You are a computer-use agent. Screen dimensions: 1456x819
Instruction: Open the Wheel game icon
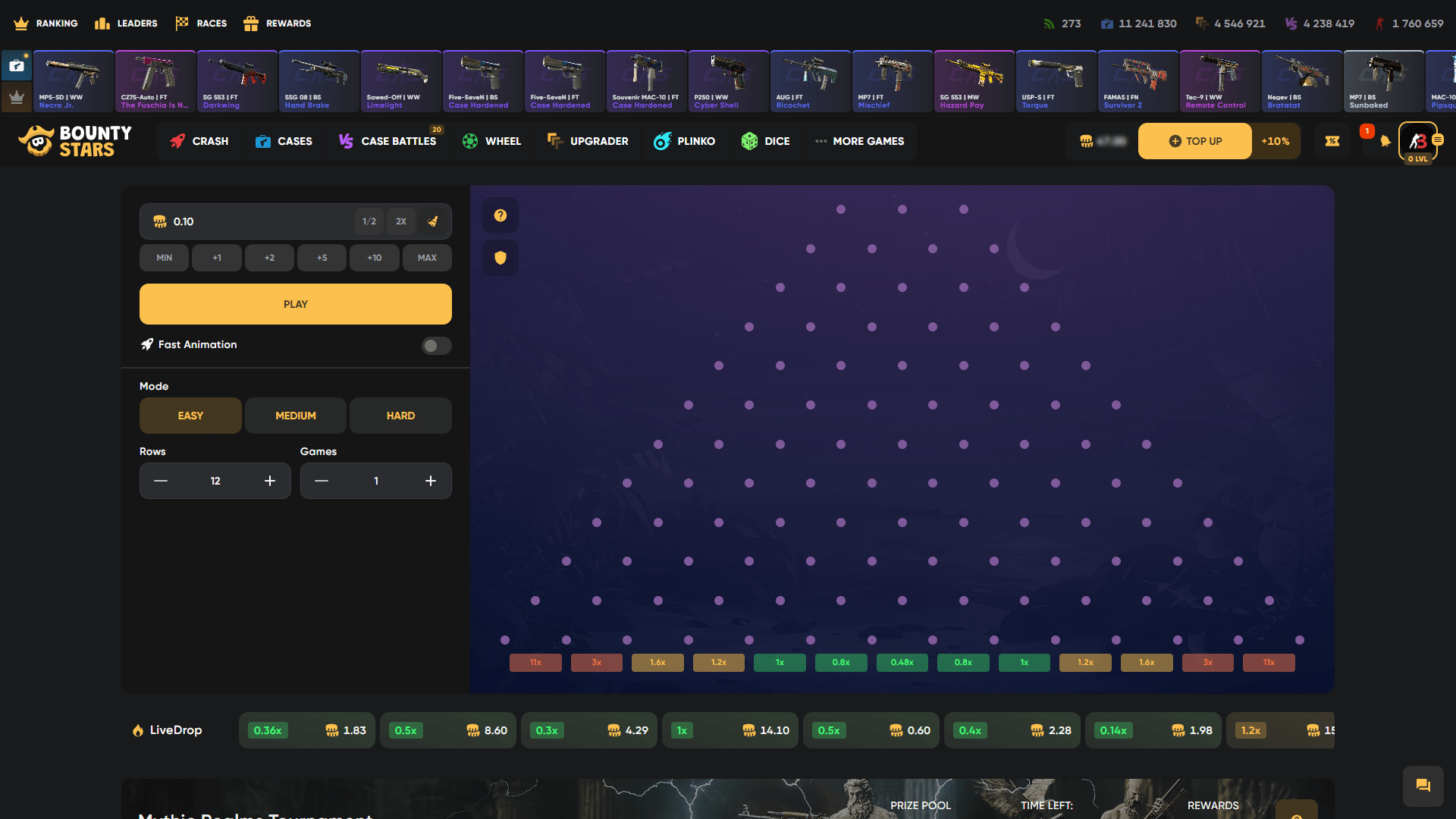click(x=470, y=141)
